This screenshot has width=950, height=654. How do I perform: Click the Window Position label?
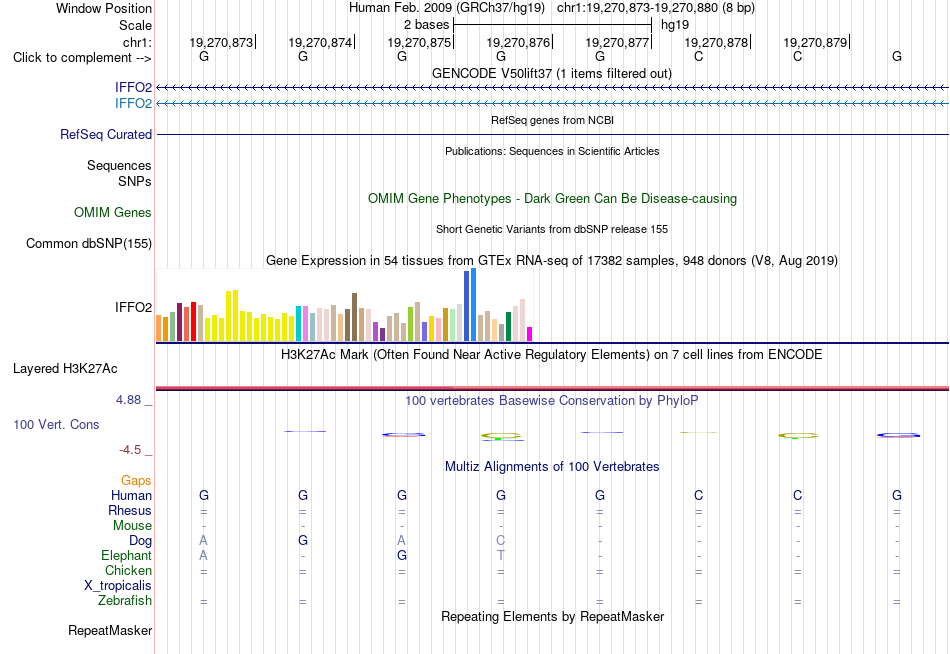pyautogui.click(x=104, y=8)
